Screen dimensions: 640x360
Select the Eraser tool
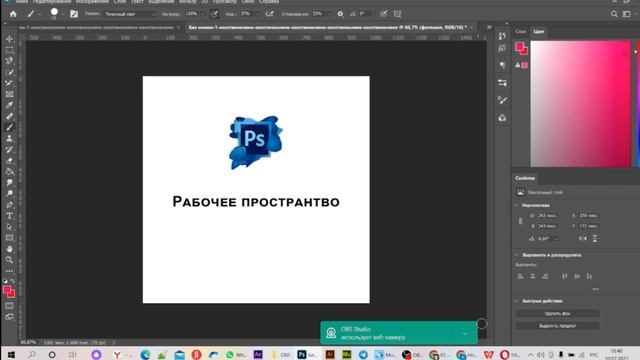tap(9, 160)
